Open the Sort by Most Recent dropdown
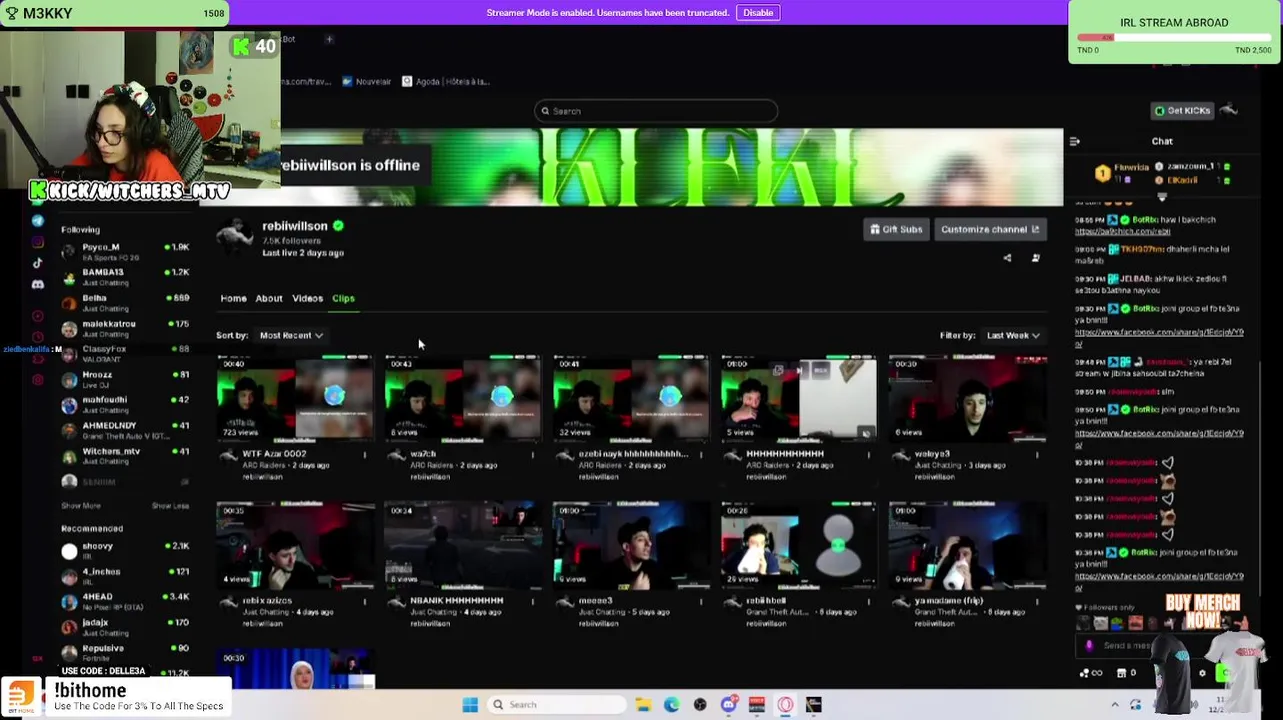The image size is (1283, 720). [x=291, y=335]
